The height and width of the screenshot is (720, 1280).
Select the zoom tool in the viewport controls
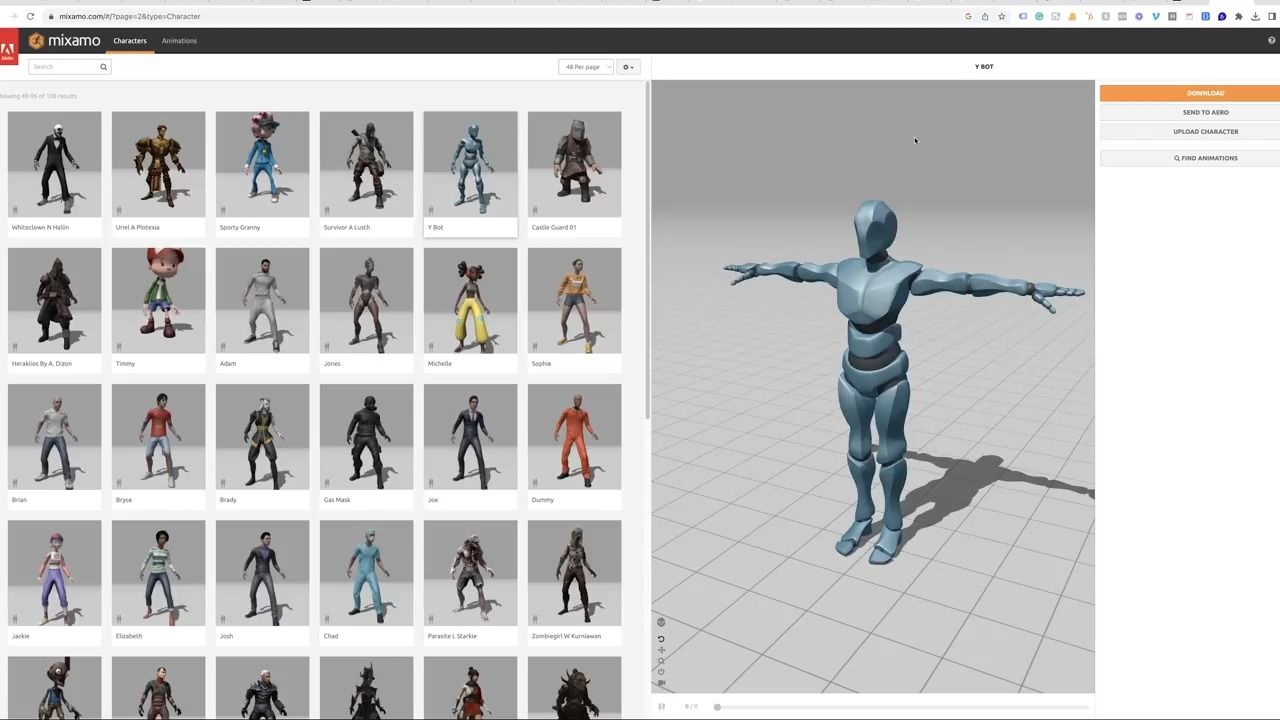point(661,660)
